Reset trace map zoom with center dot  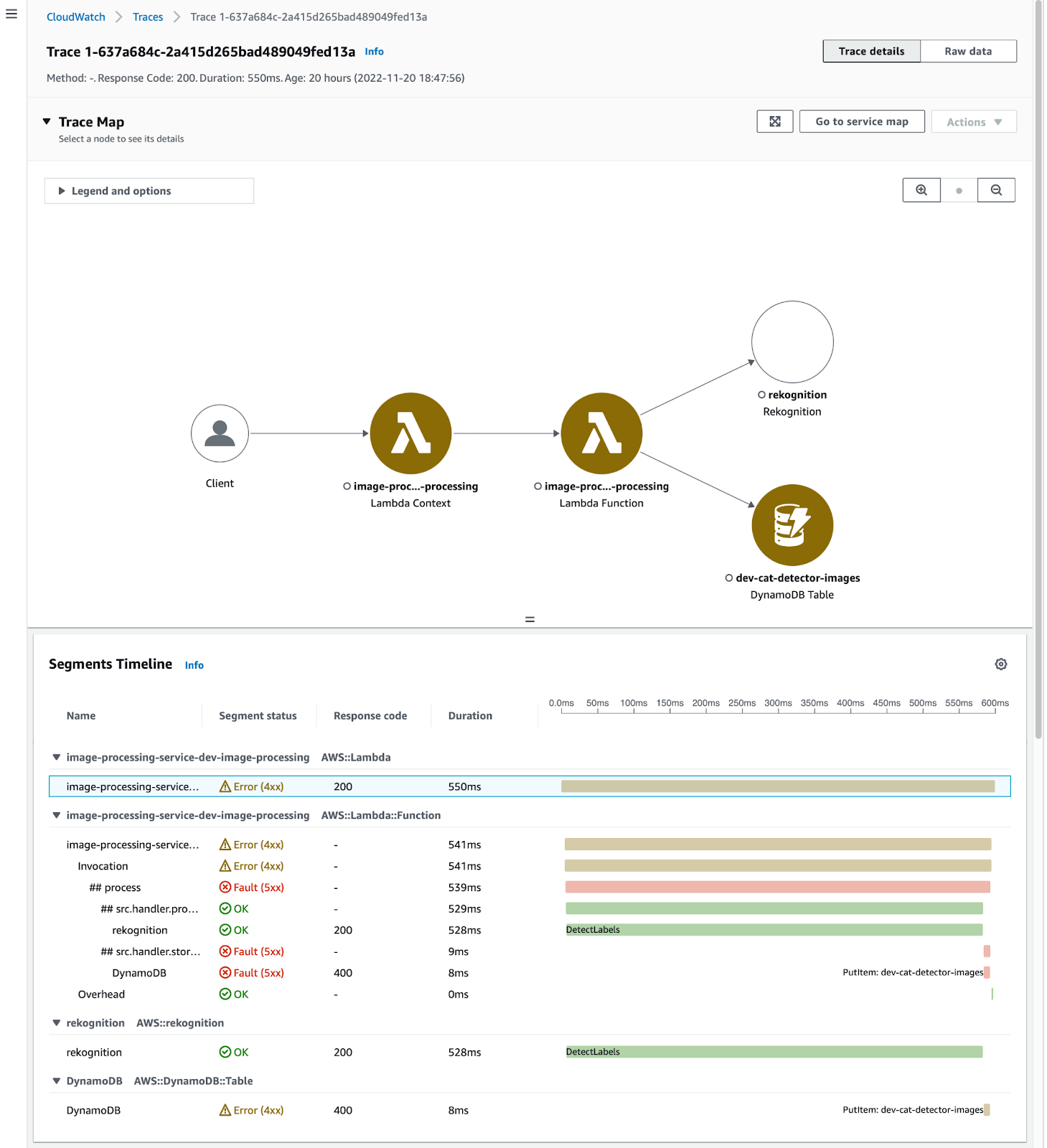(959, 190)
